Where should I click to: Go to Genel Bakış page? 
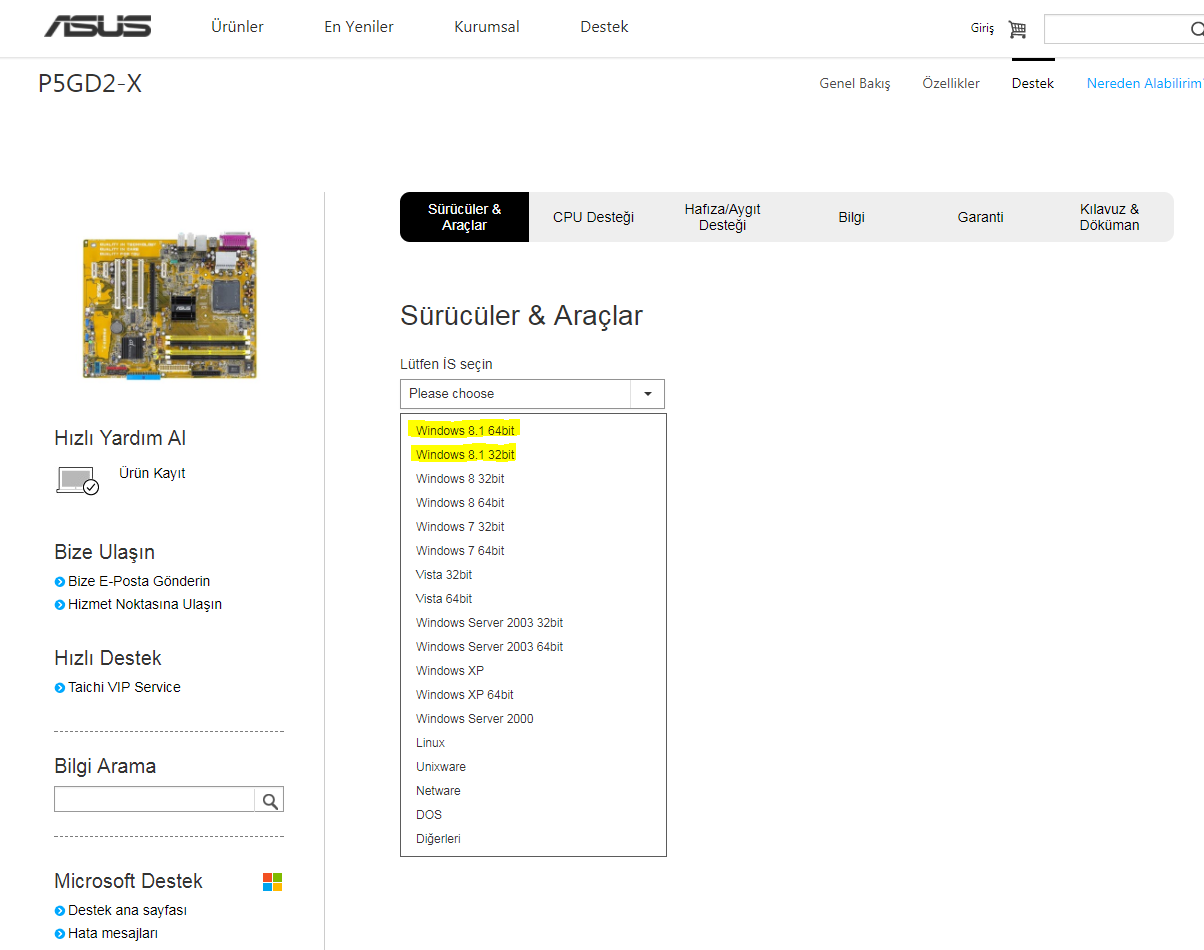tap(855, 84)
